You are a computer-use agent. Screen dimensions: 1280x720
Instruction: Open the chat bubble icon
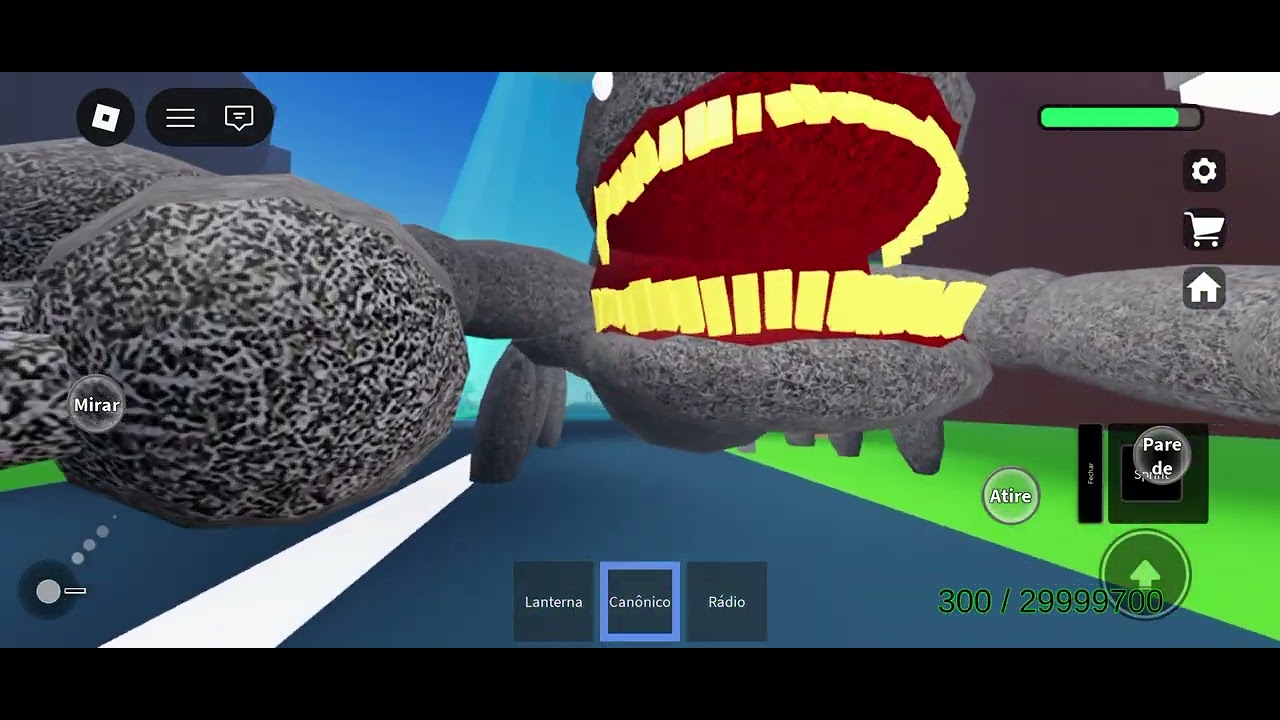click(238, 118)
